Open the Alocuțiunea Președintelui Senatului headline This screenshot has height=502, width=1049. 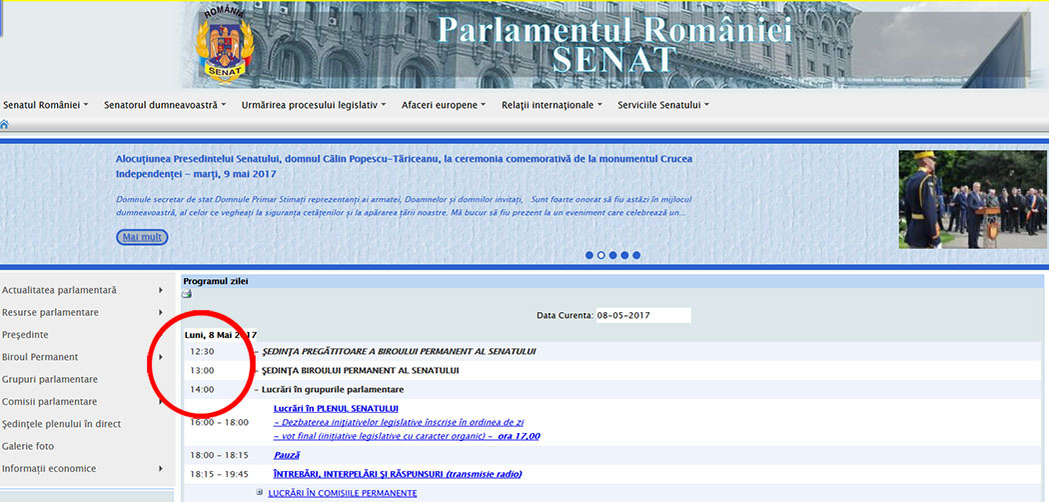point(404,166)
